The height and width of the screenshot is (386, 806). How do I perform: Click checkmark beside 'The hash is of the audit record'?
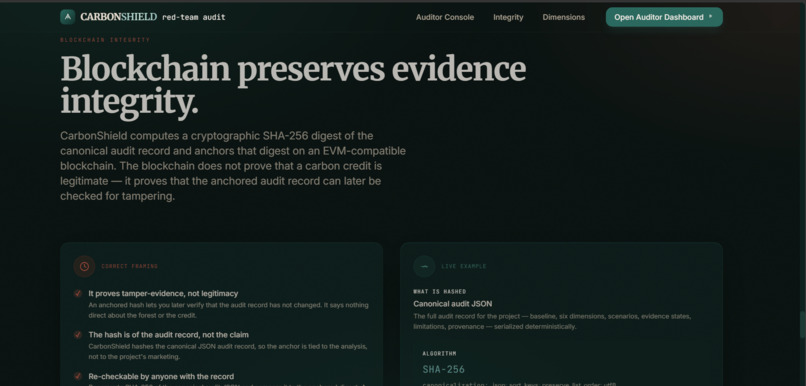click(x=78, y=335)
